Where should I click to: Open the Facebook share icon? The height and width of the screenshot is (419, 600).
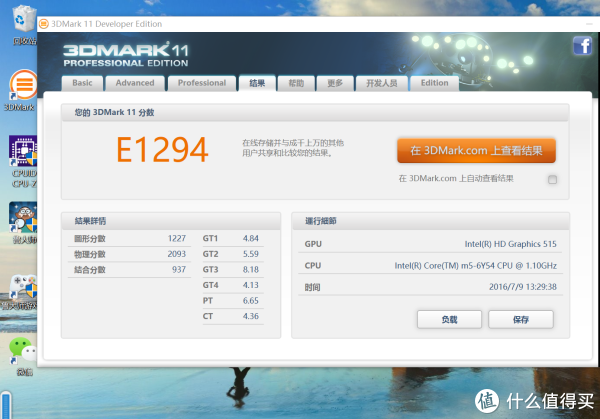[x=582, y=46]
